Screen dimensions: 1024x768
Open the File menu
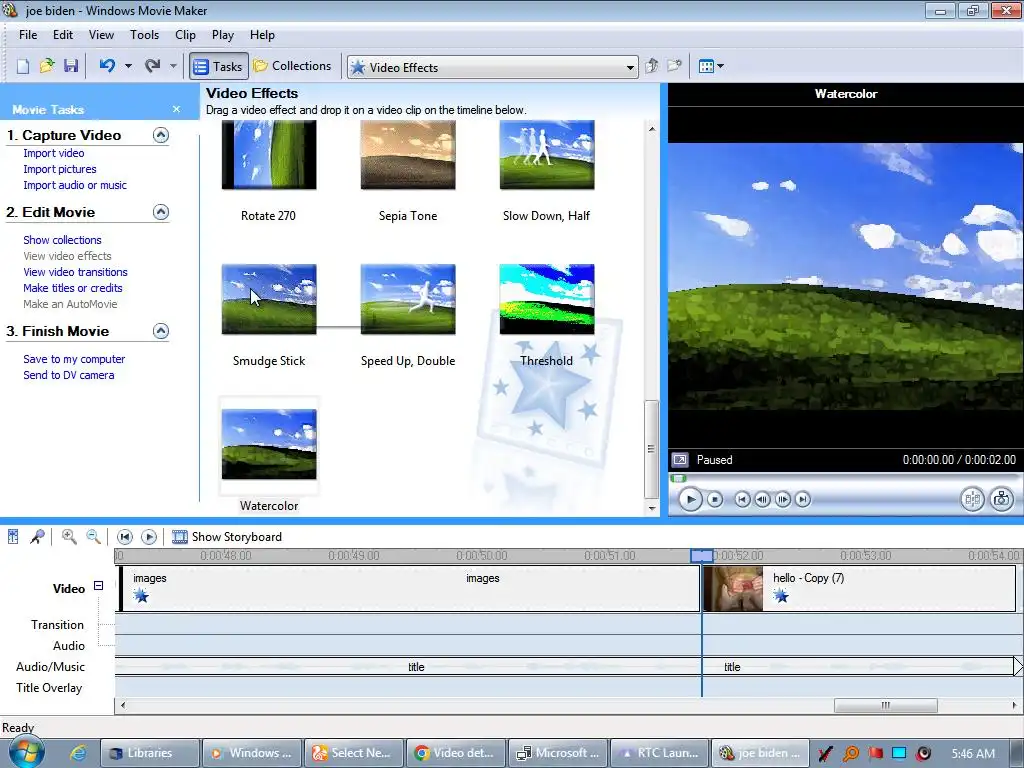(28, 35)
